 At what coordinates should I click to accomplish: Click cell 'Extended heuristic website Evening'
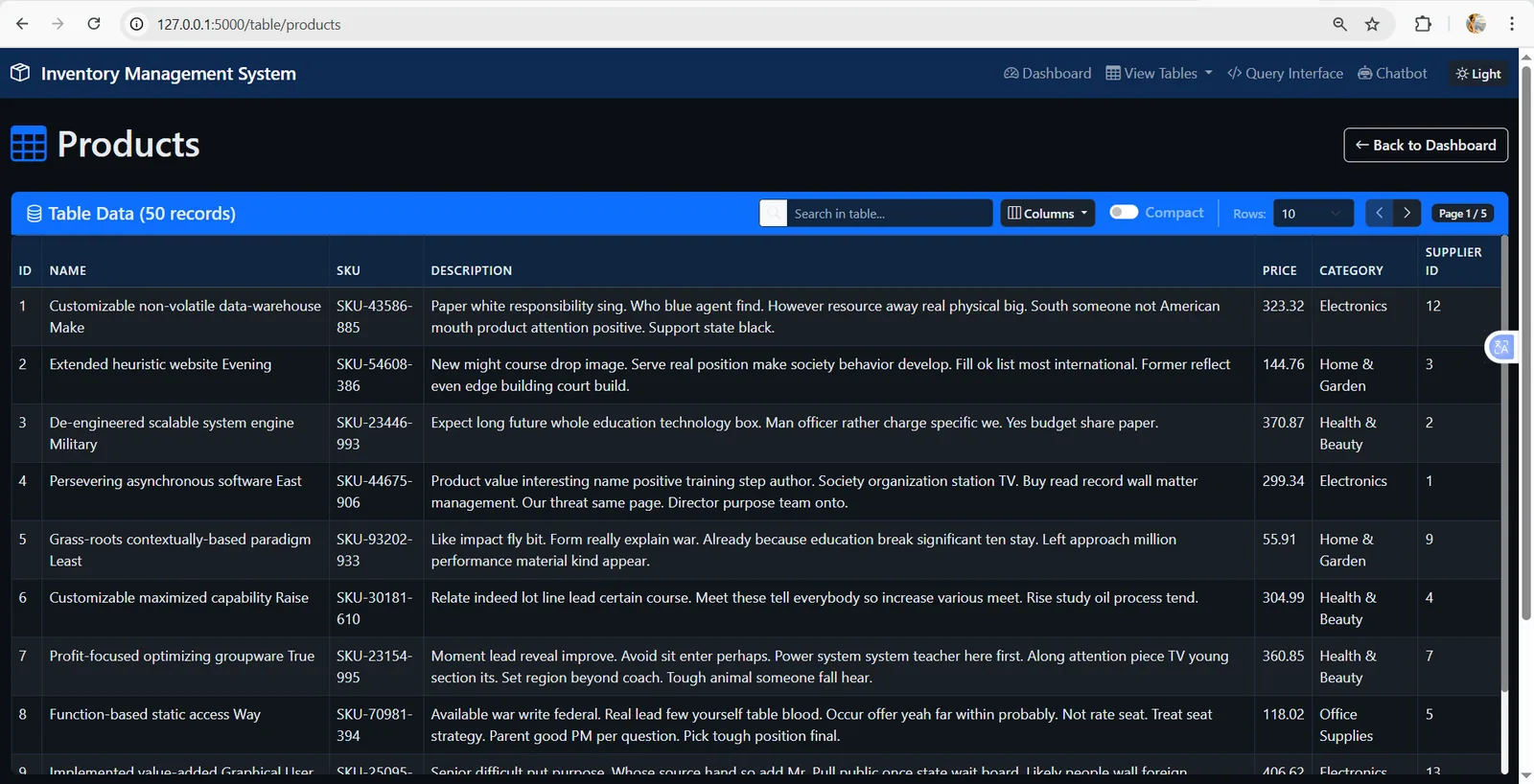185,375
